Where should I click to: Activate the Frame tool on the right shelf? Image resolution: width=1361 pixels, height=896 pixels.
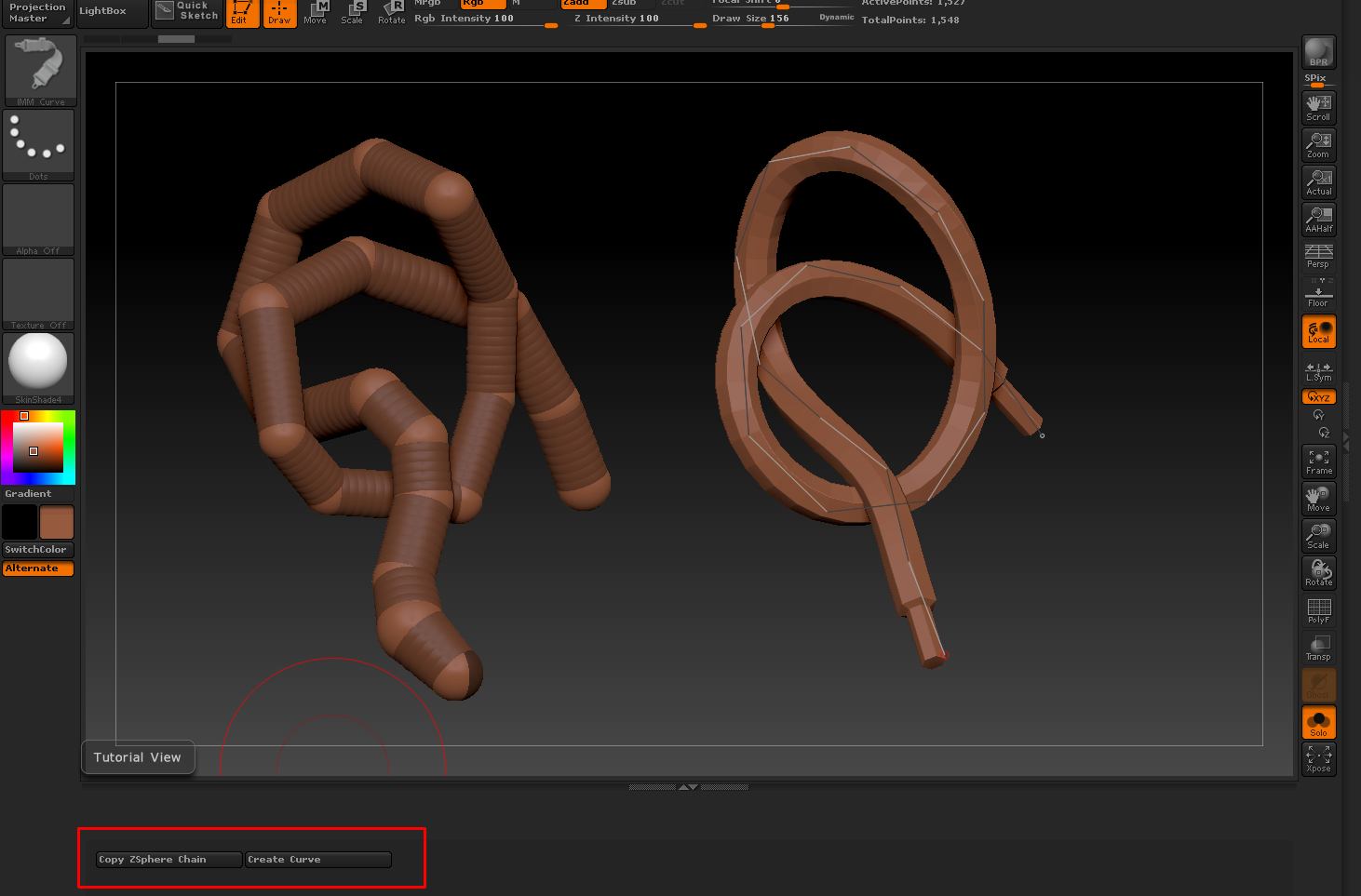(x=1318, y=460)
